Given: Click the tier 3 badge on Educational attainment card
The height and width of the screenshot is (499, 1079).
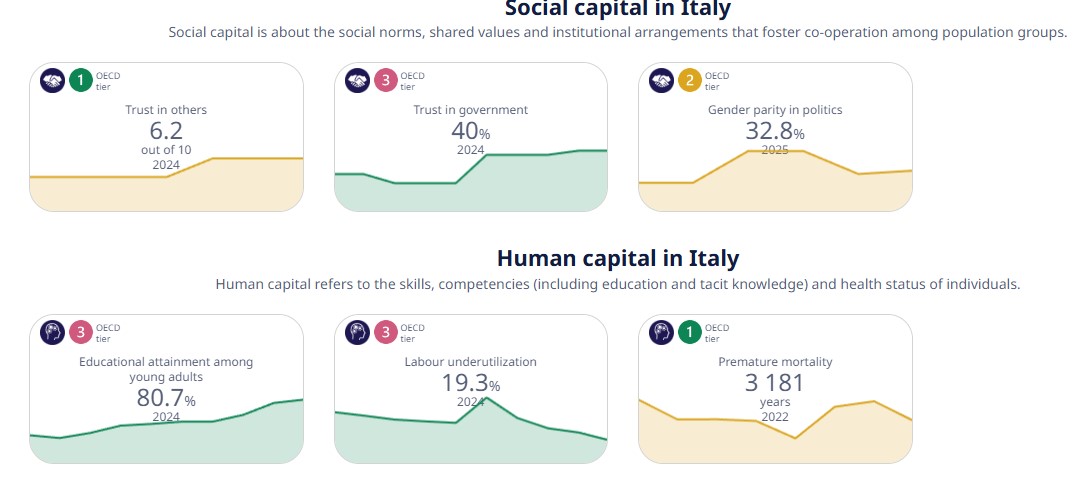Looking at the screenshot, I should click(x=81, y=332).
